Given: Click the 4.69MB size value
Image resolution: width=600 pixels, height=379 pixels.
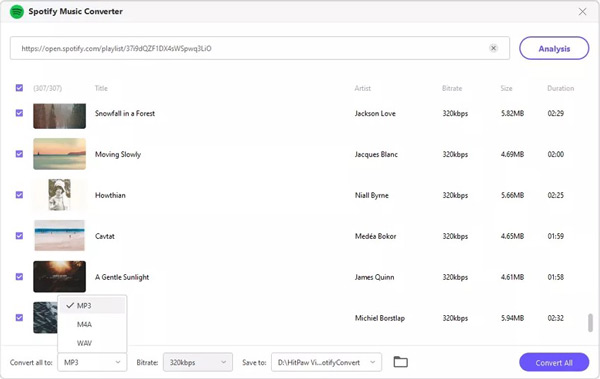Looking at the screenshot, I should pyautogui.click(x=512, y=154).
